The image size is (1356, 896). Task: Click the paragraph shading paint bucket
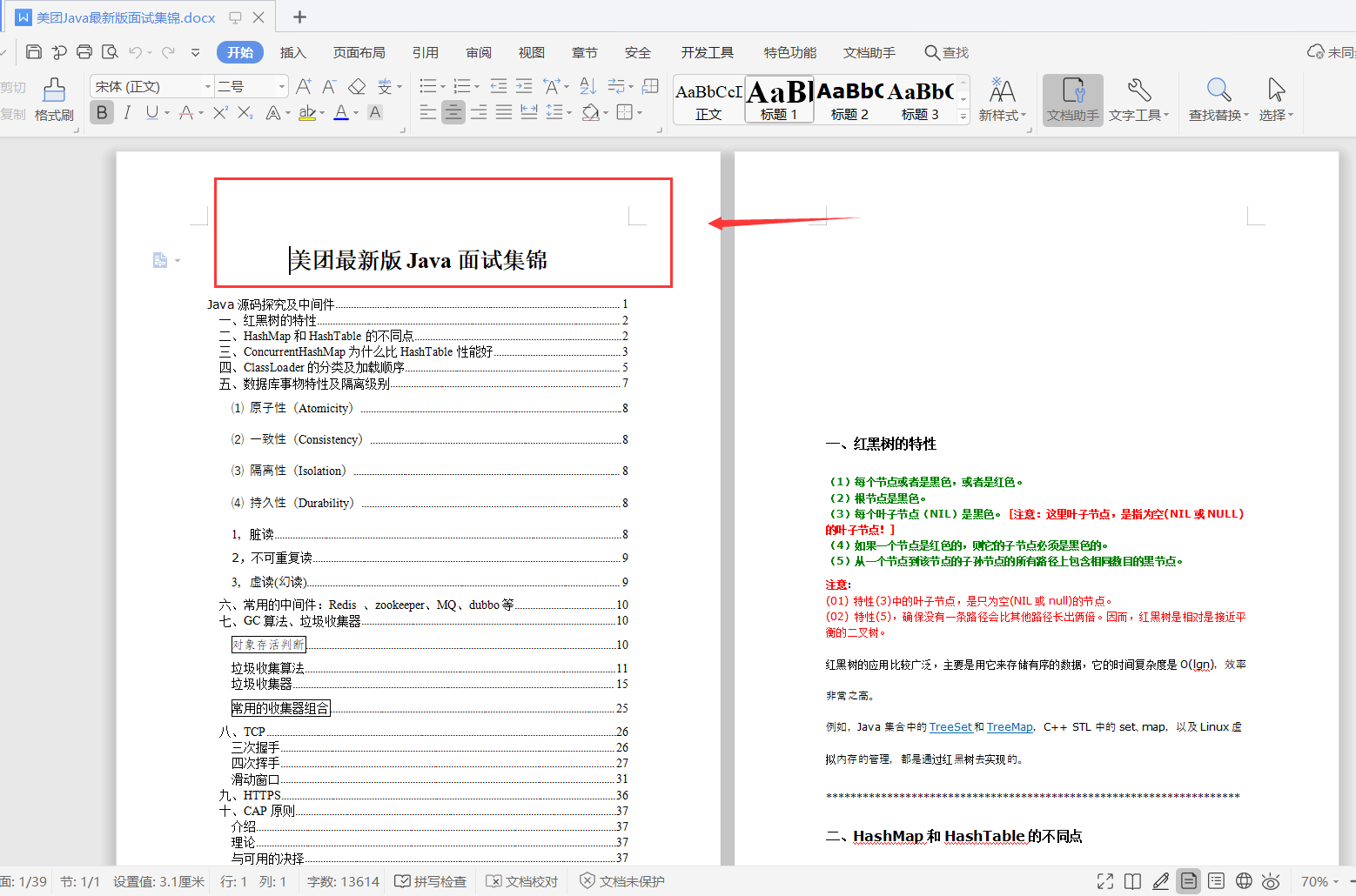coord(591,112)
